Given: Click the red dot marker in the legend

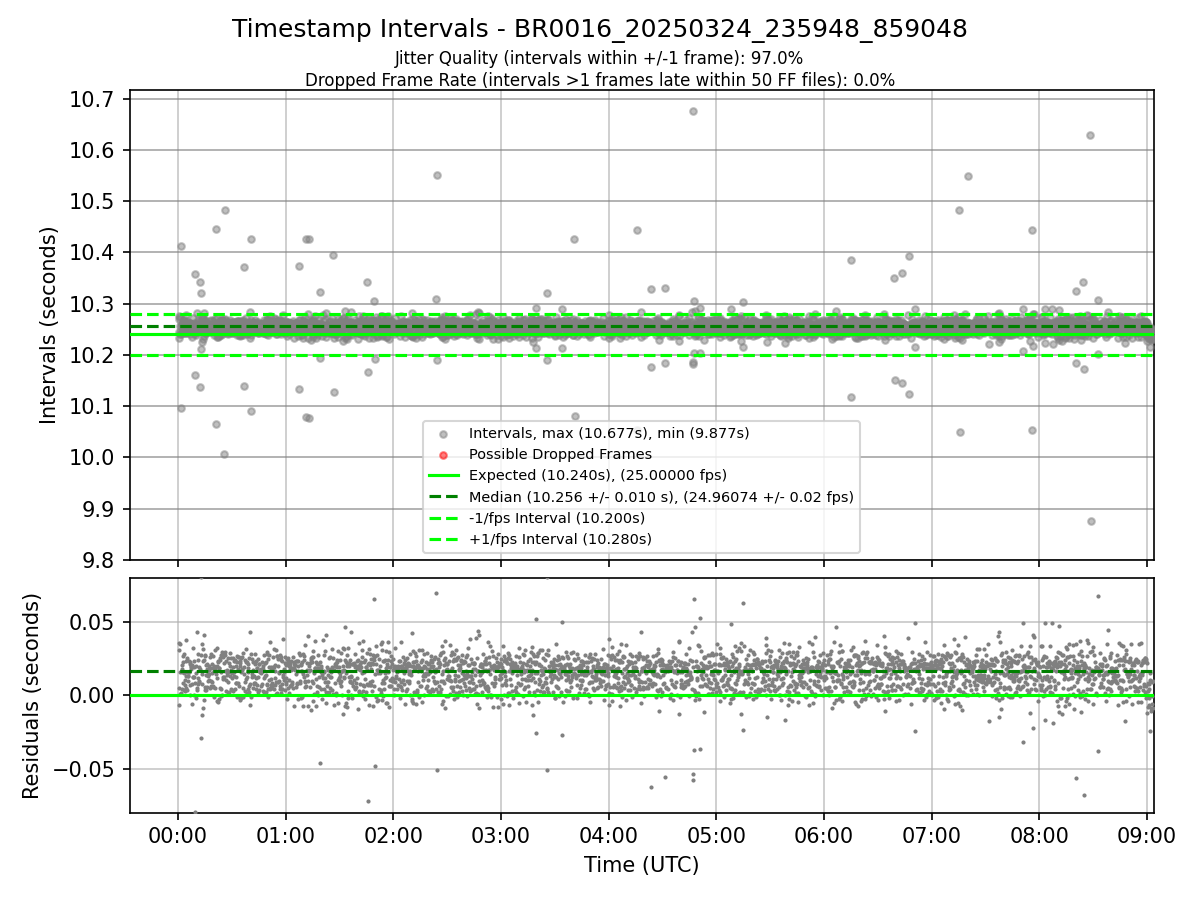Looking at the screenshot, I should coord(444,455).
